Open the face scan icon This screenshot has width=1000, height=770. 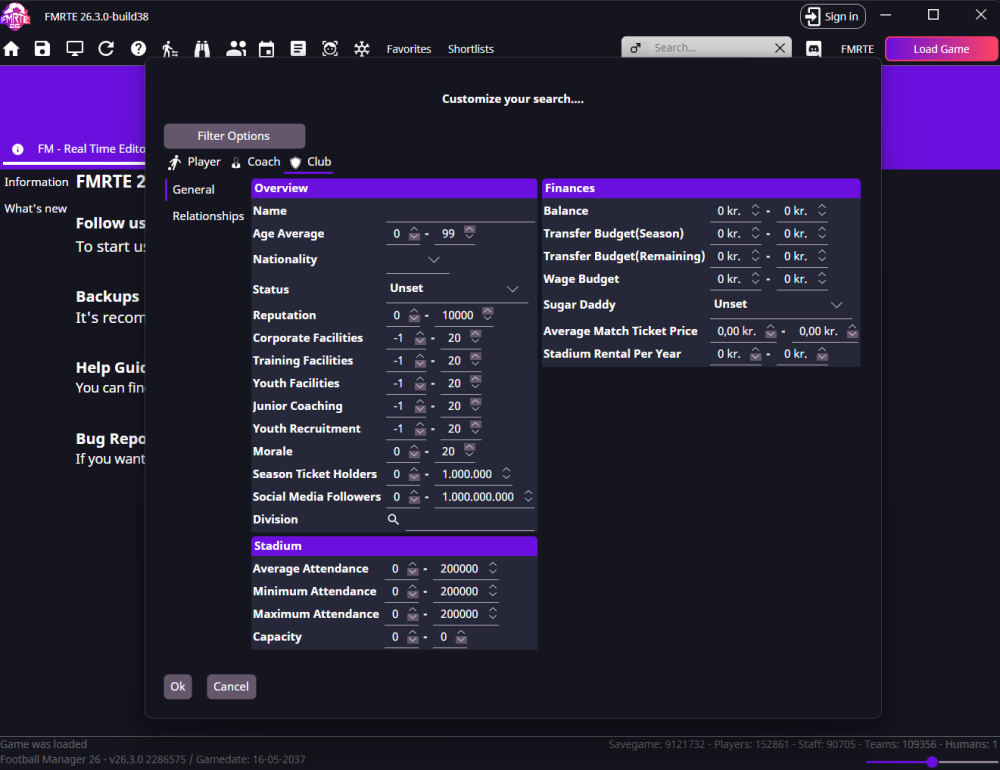[x=330, y=49]
